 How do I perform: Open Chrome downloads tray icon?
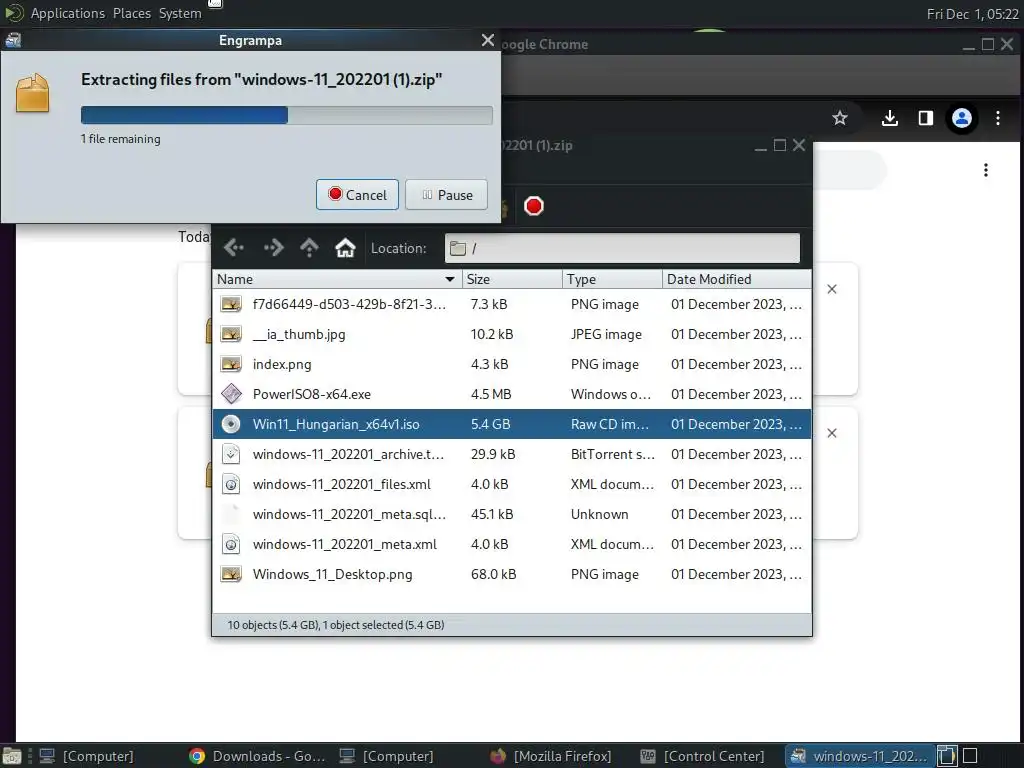coord(889,118)
